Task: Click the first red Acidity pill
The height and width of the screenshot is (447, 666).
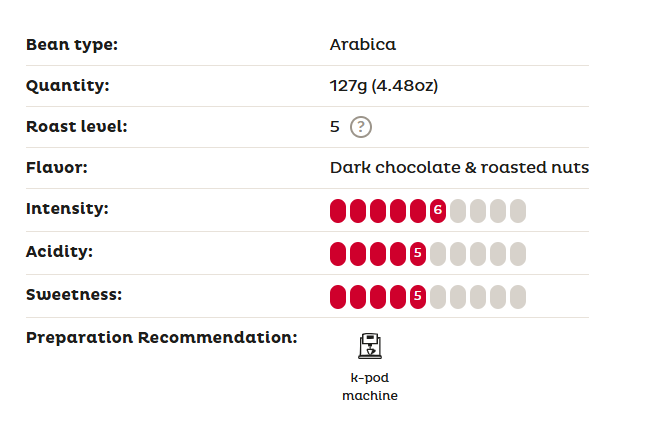Action: click(x=338, y=254)
